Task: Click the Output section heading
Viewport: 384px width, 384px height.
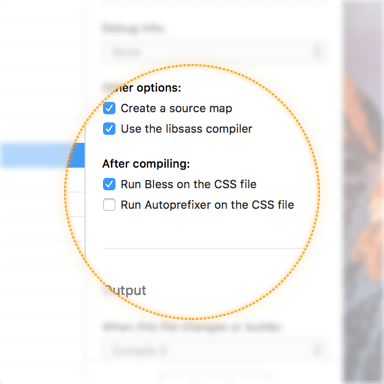Action: point(125,290)
